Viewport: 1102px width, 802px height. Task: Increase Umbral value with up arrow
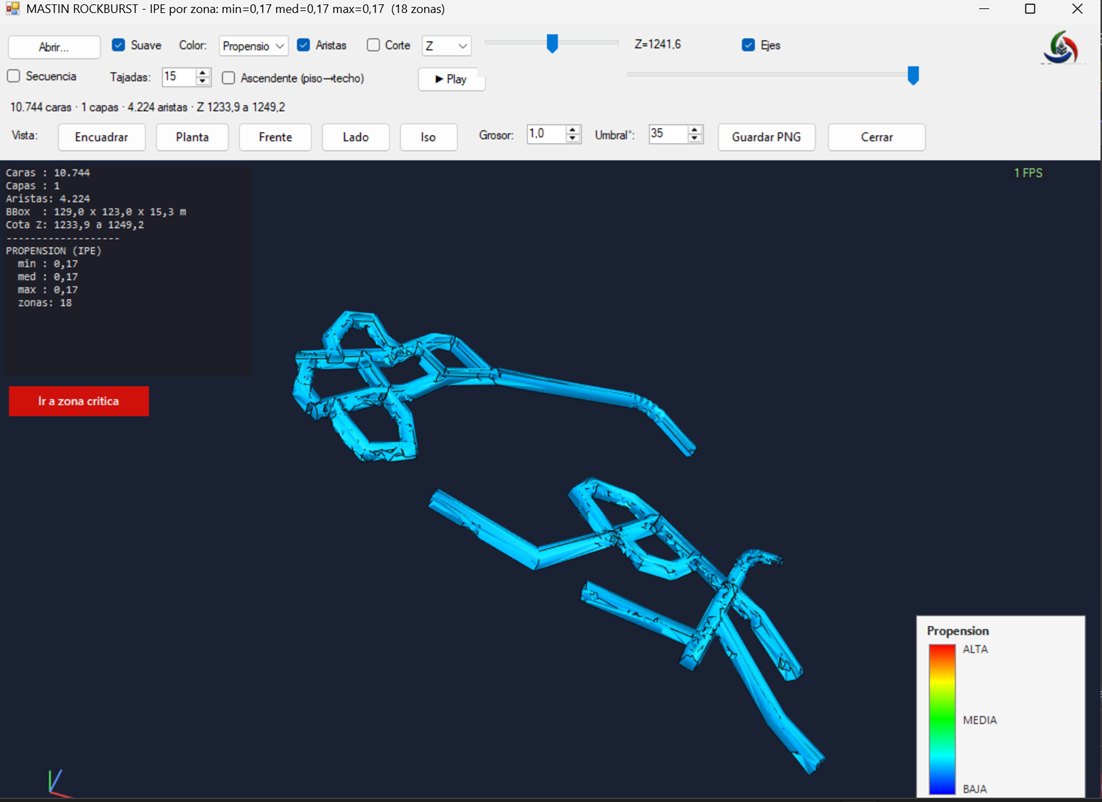[694, 129]
